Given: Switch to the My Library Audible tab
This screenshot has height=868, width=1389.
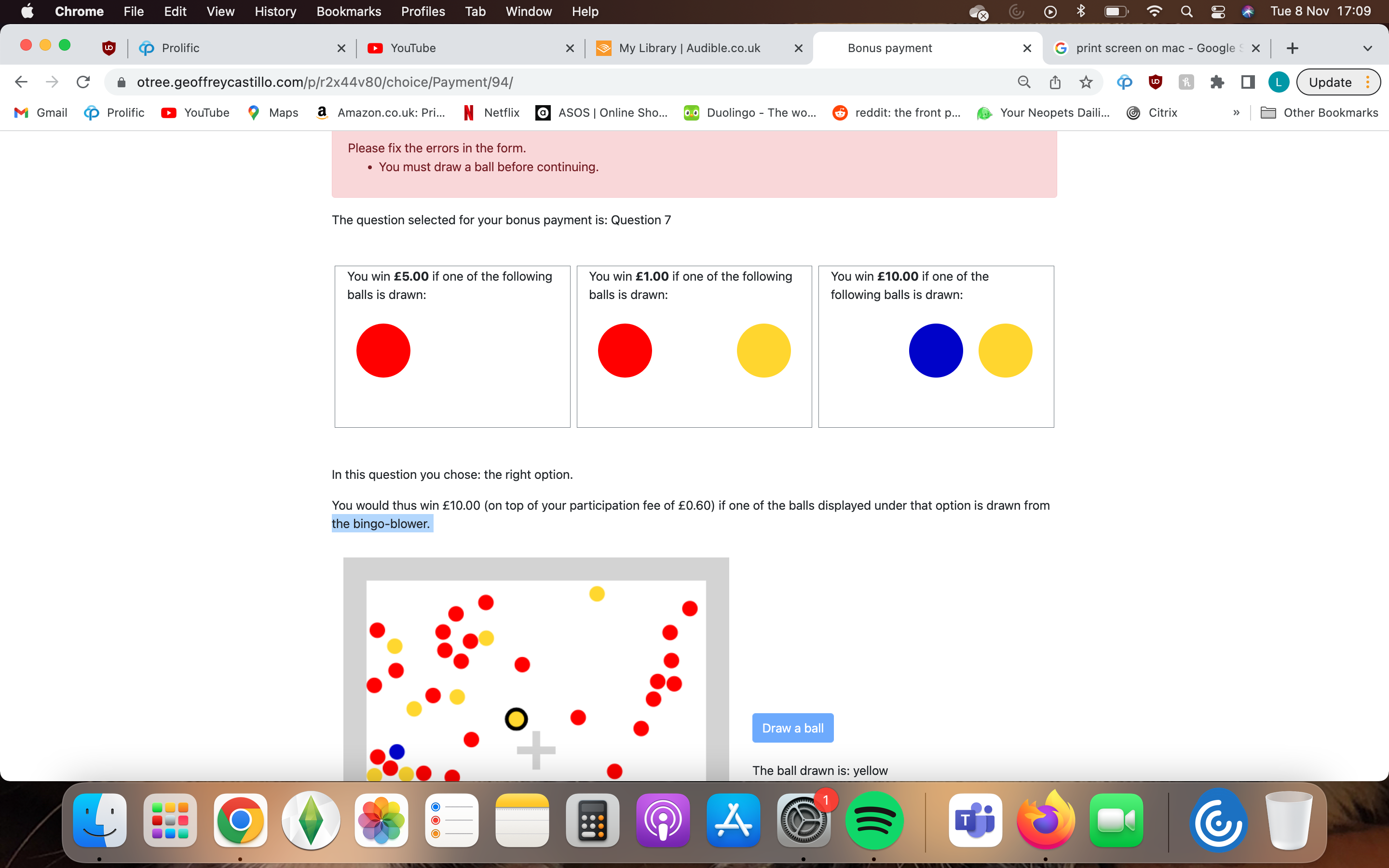Looking at the screenshot, I should click(698, 48).
